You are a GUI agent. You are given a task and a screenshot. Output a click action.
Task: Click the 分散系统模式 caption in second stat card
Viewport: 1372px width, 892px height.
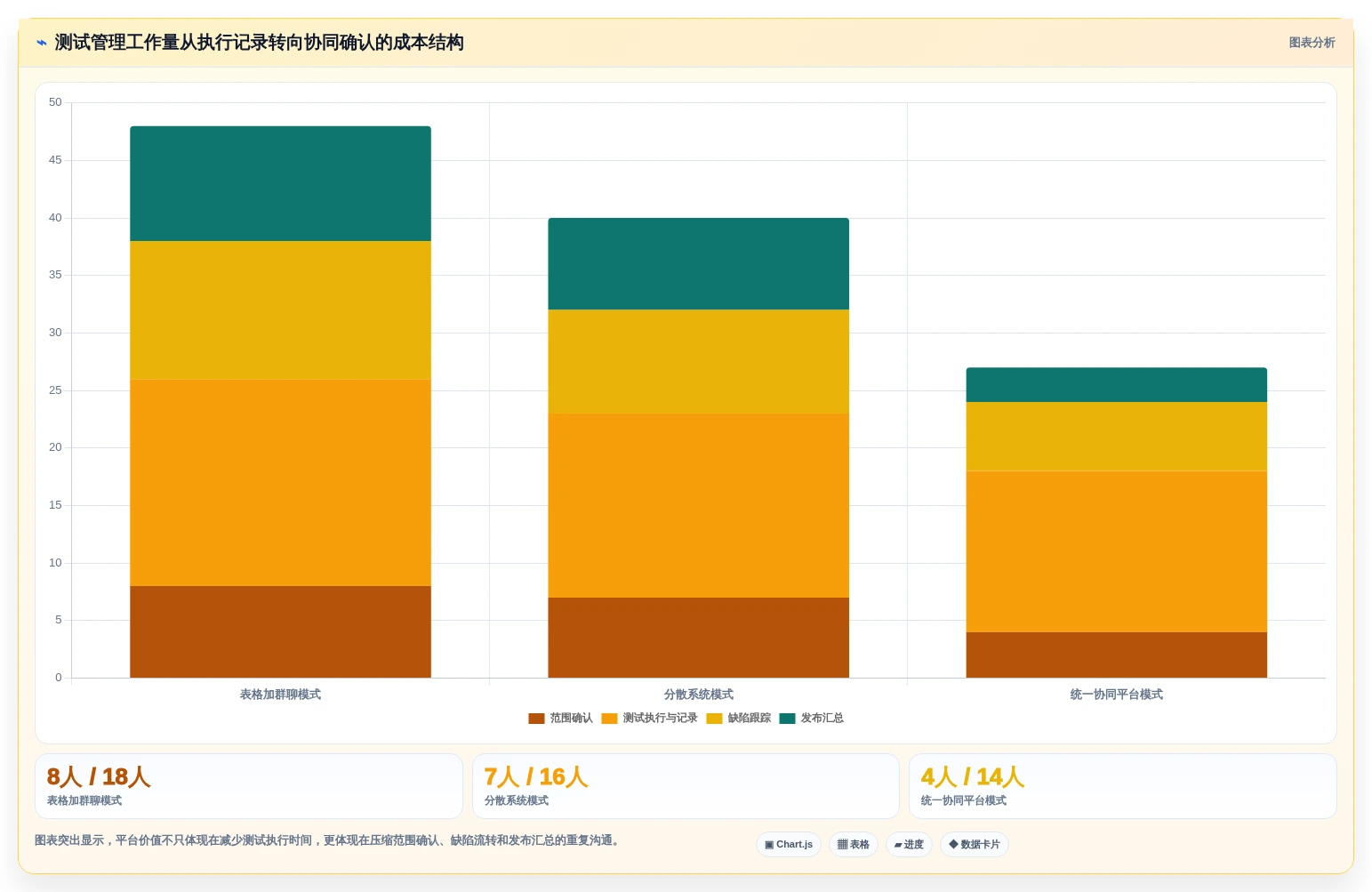[x=516, y=800]
